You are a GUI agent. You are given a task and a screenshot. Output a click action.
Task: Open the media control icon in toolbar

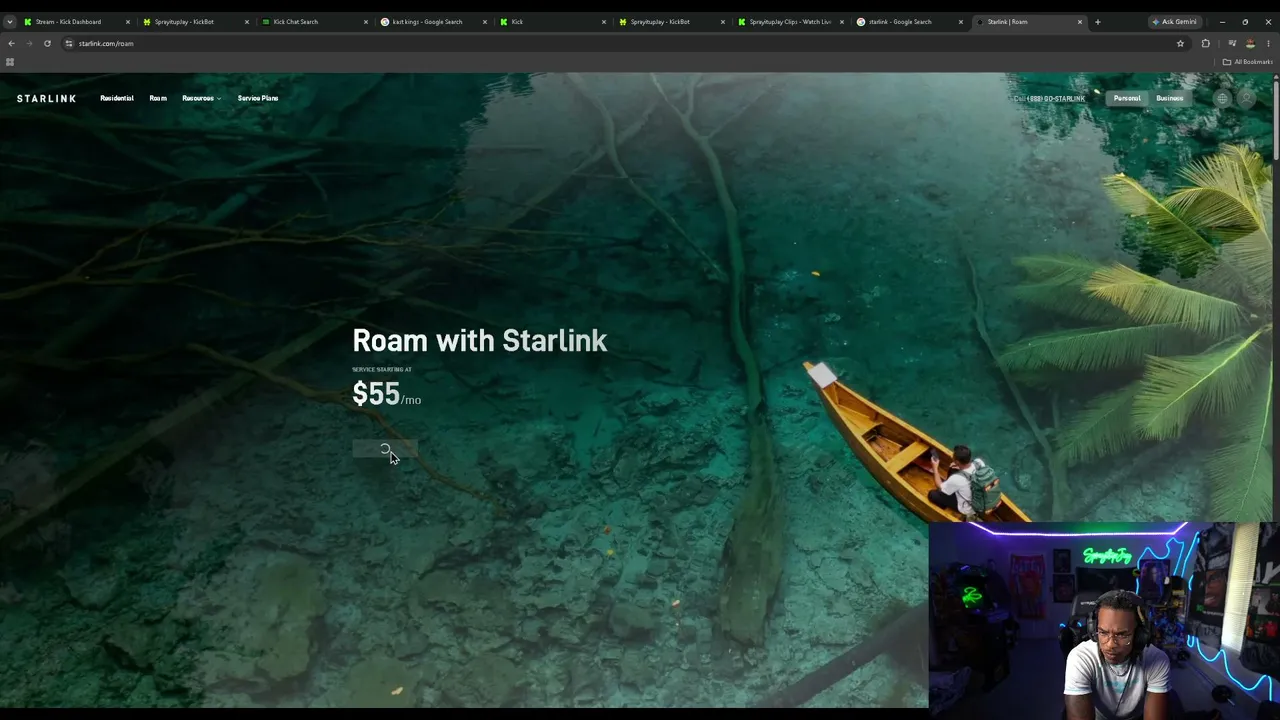1232,44
